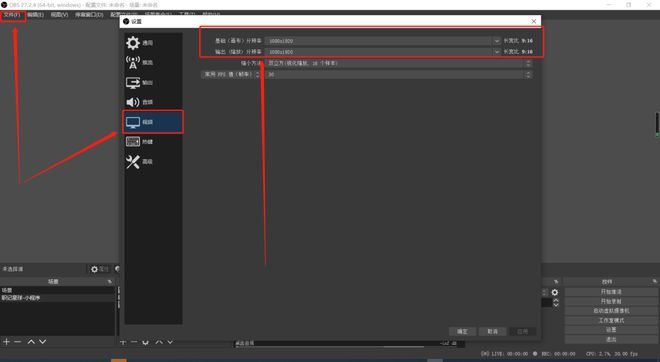Viewport: 660px width, 362px height.
Task: Expand the output scaled resolution dropdown
Action: click(x=497, y=52)
